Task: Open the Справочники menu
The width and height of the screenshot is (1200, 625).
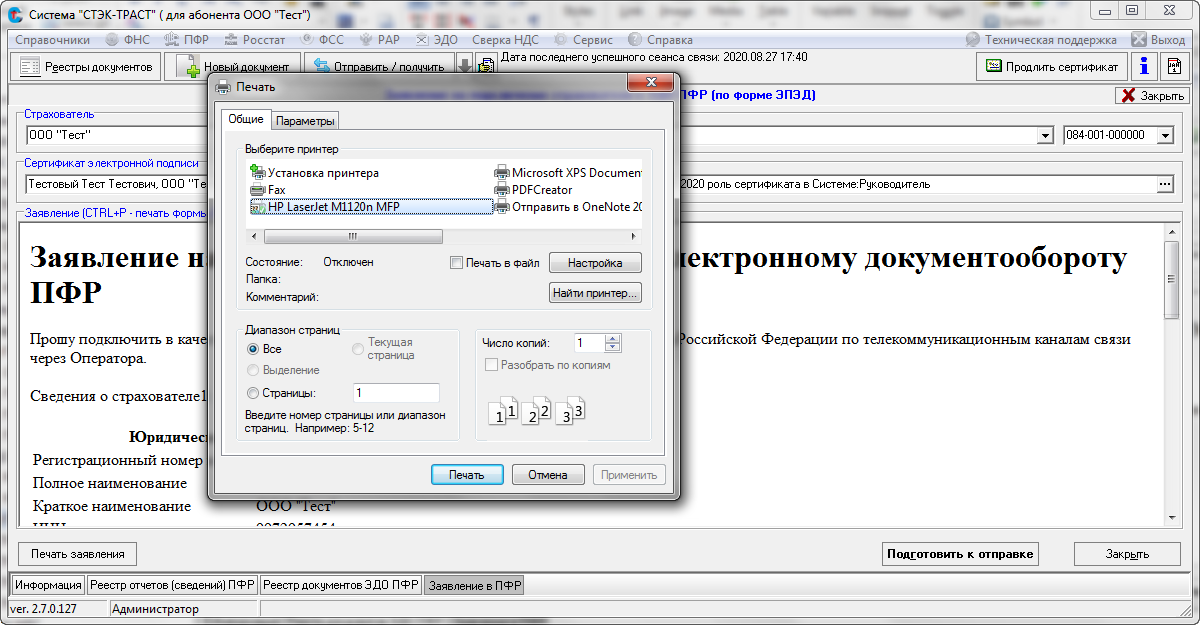Action: click(x=53, y=40)
